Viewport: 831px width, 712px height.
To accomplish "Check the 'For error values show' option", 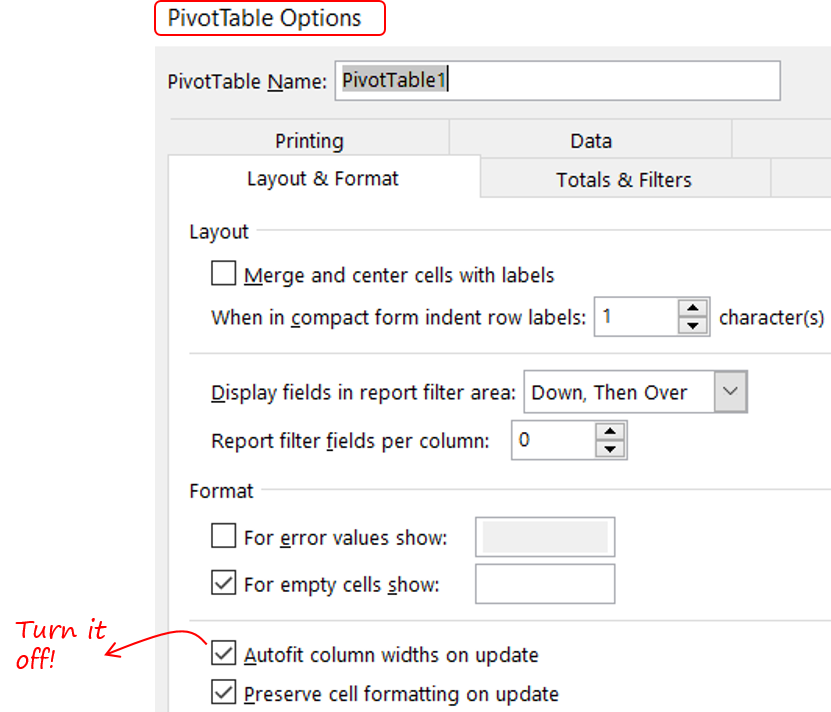I will click(x=223, y=537).
